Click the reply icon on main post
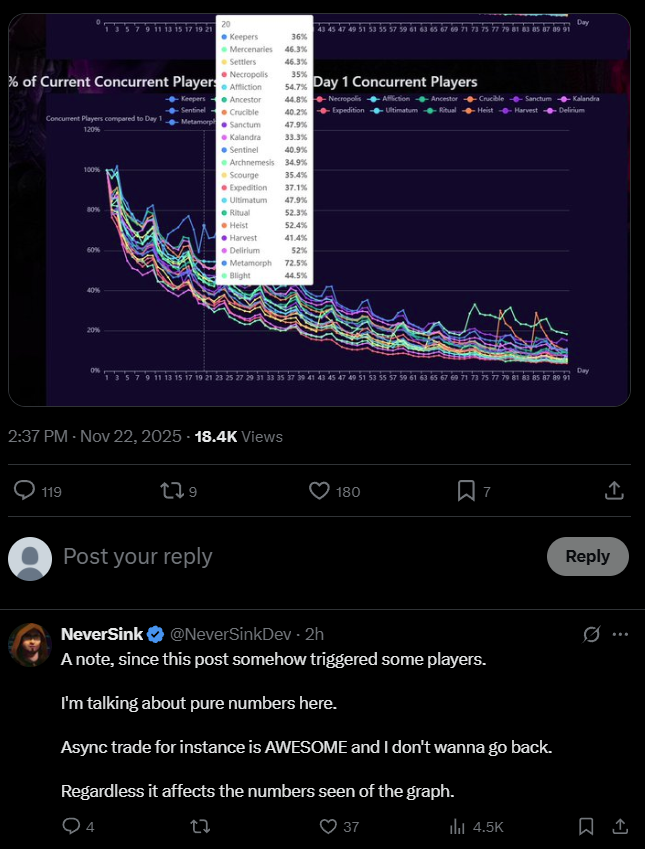This screenshot has height=849, width=645. tap(26, 491)
